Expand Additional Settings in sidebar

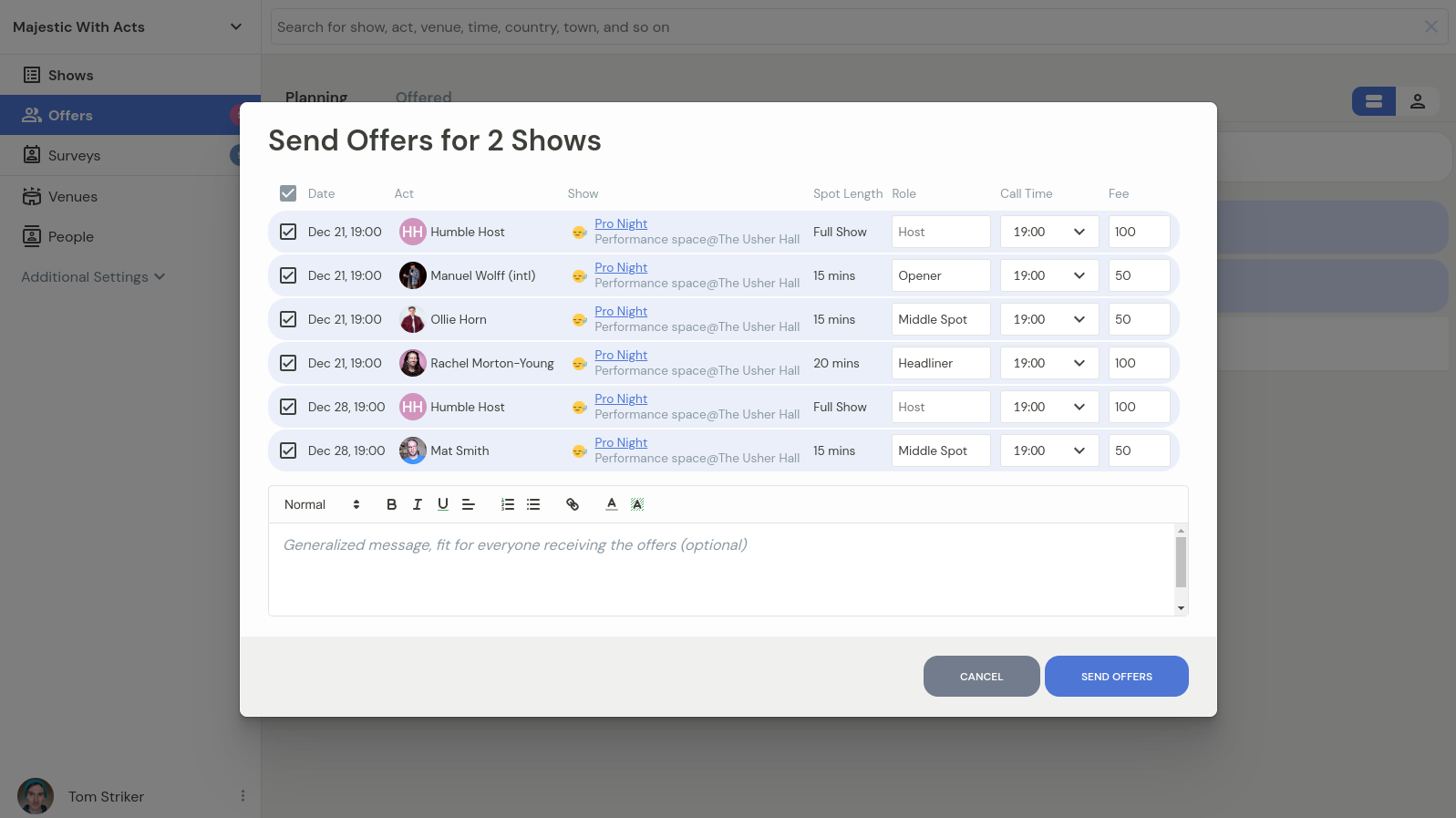pyautogui.click(x=93, y=277)
